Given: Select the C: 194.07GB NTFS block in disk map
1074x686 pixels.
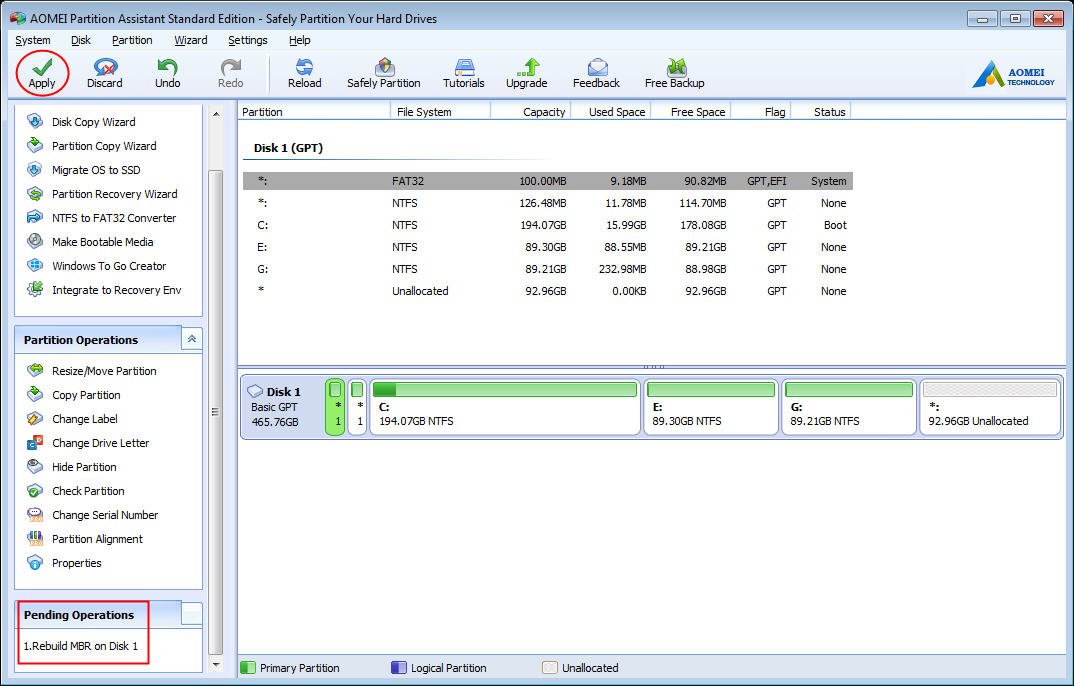Looking at the screenshot, I should [505, 407].
